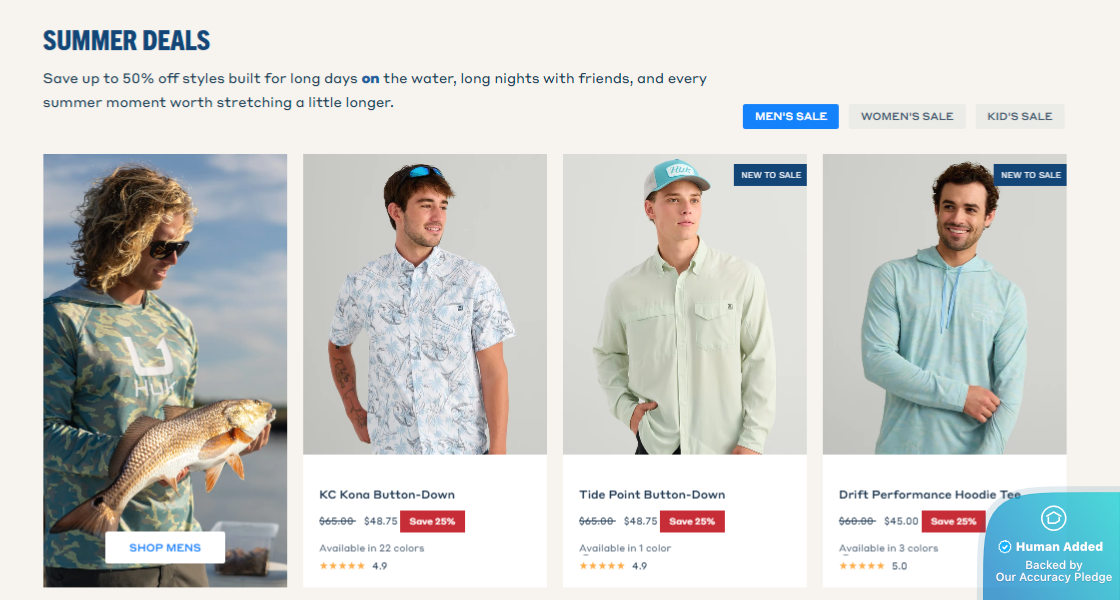Click the light green Tide Point shirt image
1120x600 pixels.
pos(685,304)
